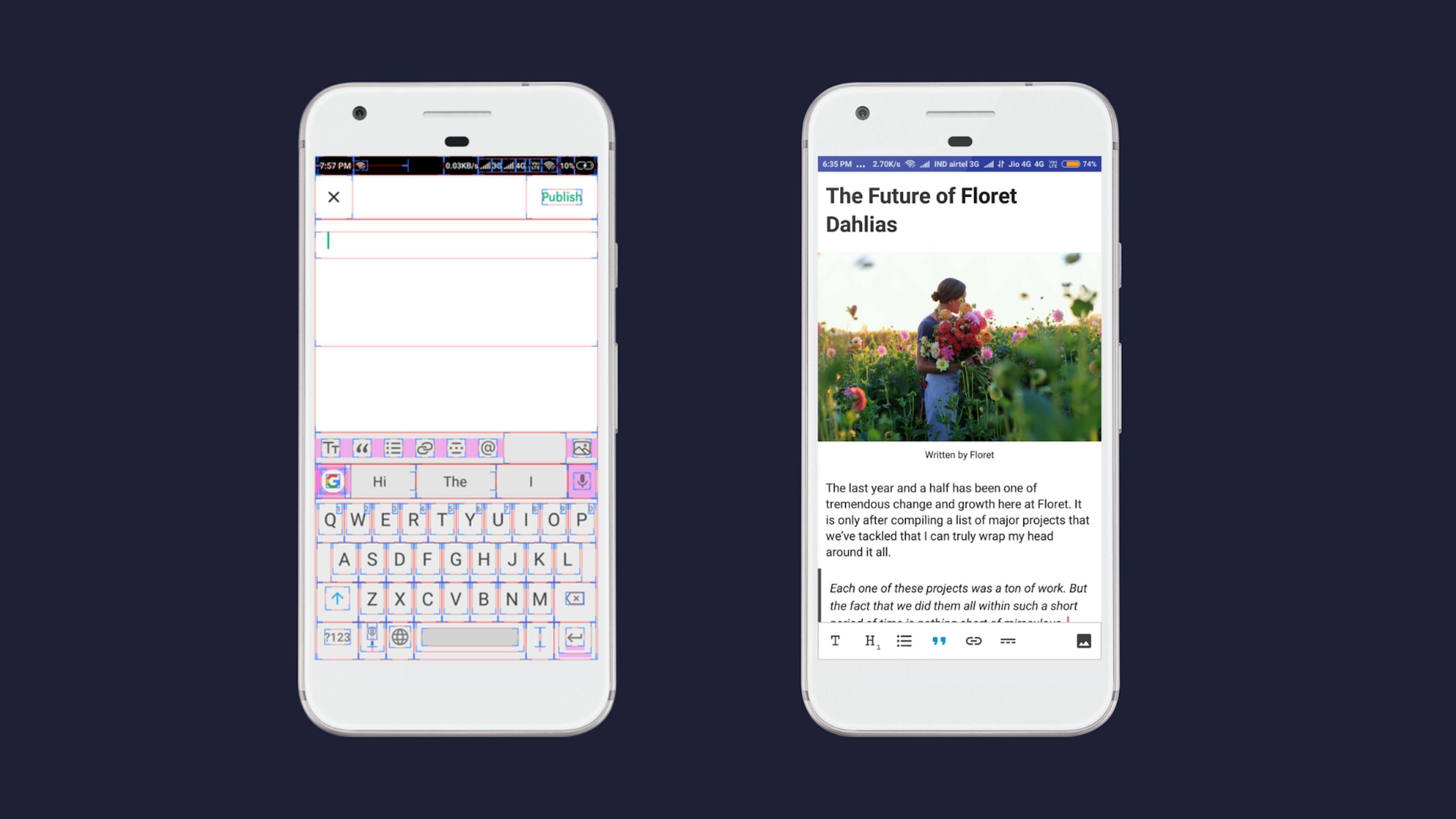Toggle the Google keyboard G icon
The image size is (1456, 819).
(333, 481)
